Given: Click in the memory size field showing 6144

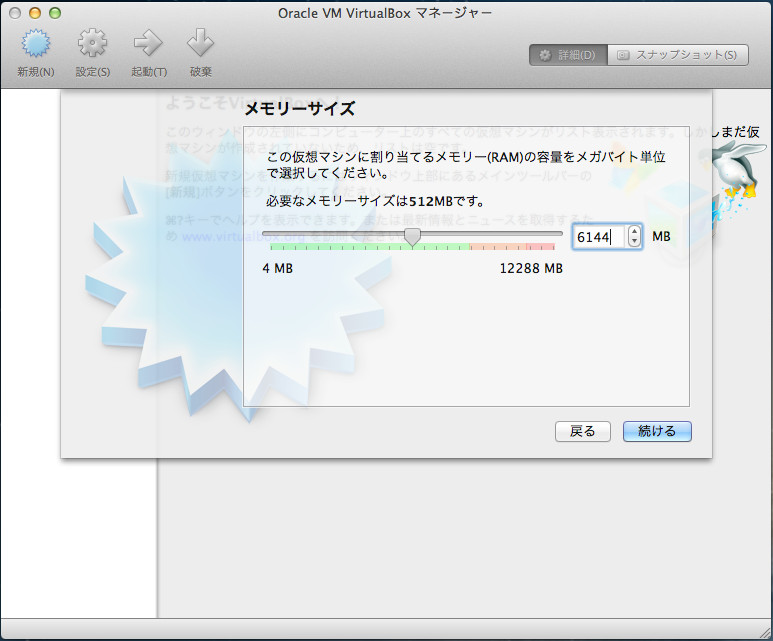Looking at the screenshot, I should tap(599, 237).
